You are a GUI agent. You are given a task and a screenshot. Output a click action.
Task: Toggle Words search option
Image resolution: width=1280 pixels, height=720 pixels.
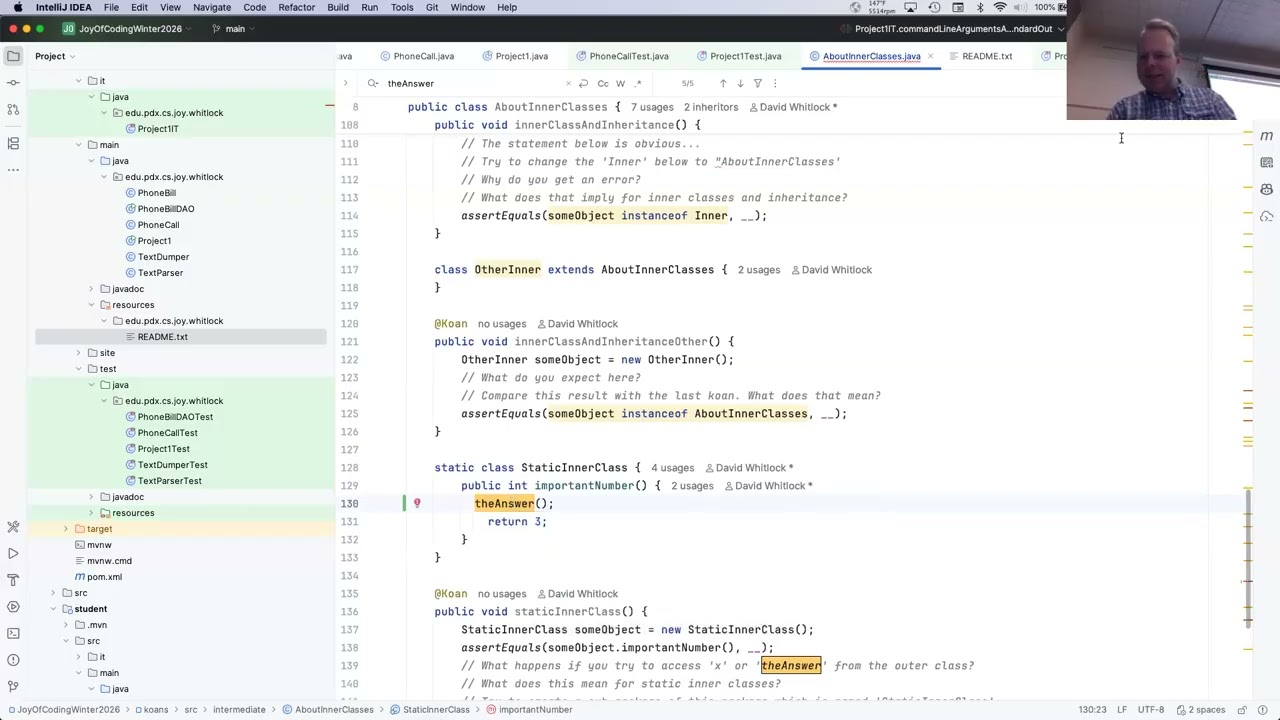[x=620, y=83]
